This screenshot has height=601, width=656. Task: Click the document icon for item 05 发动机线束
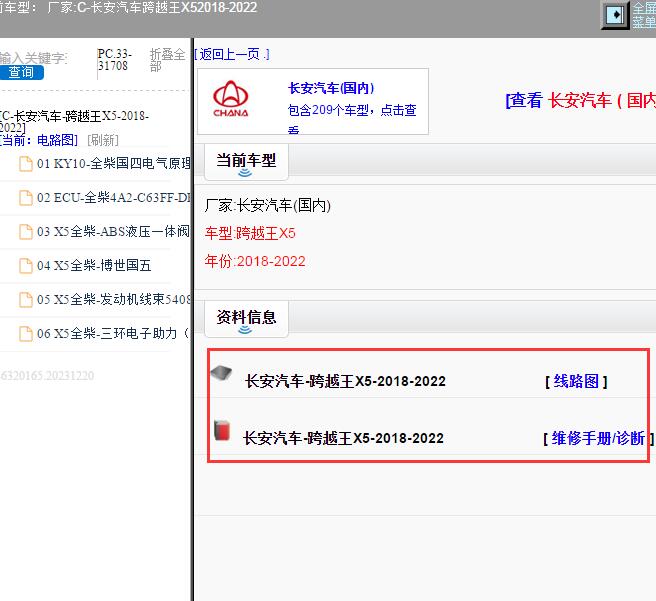coord(26,299)
